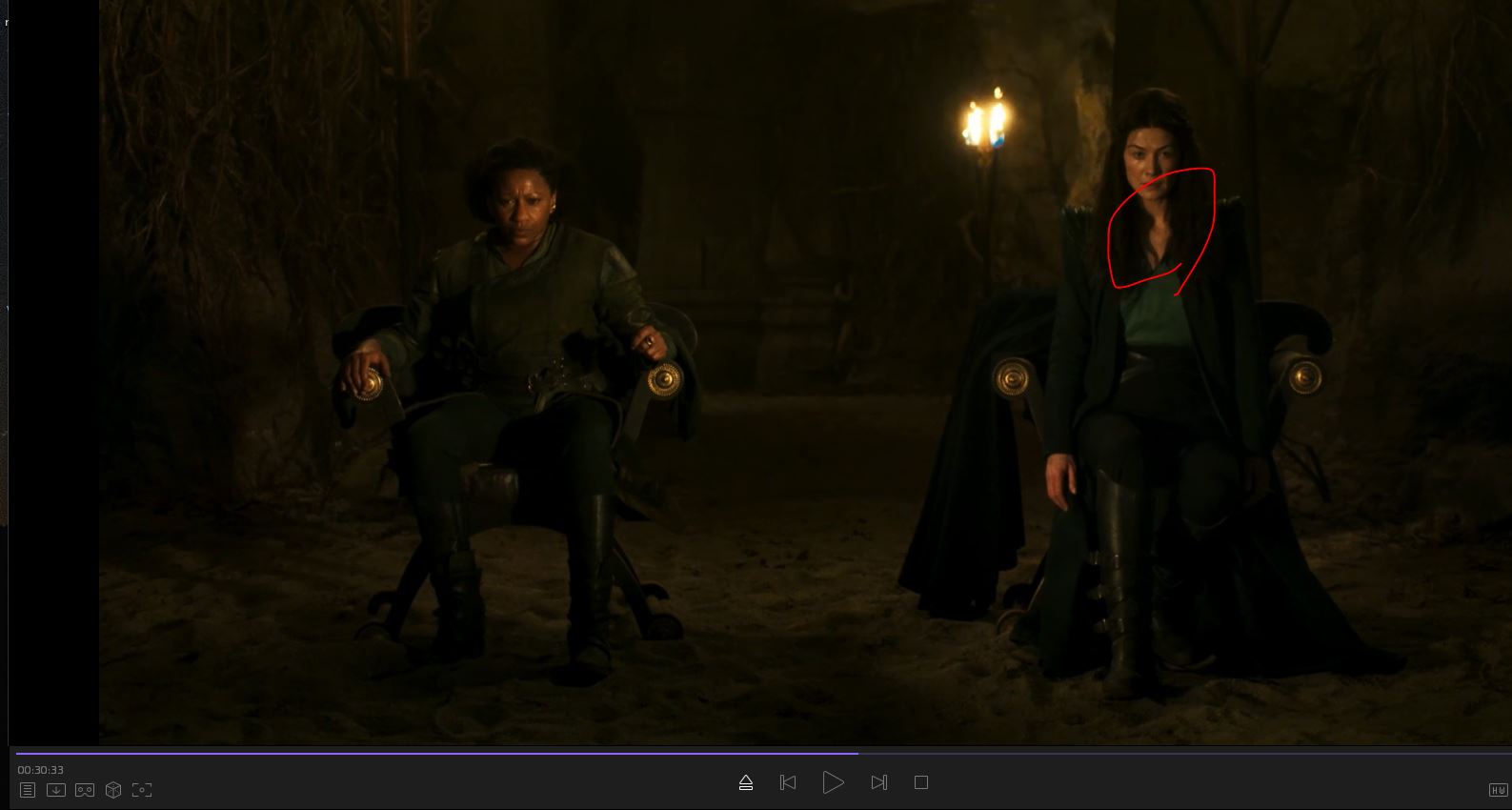1512x810 pixels.
Task: Seek forward on the unplayed gray progress bar
Action: click(1181, 753)
